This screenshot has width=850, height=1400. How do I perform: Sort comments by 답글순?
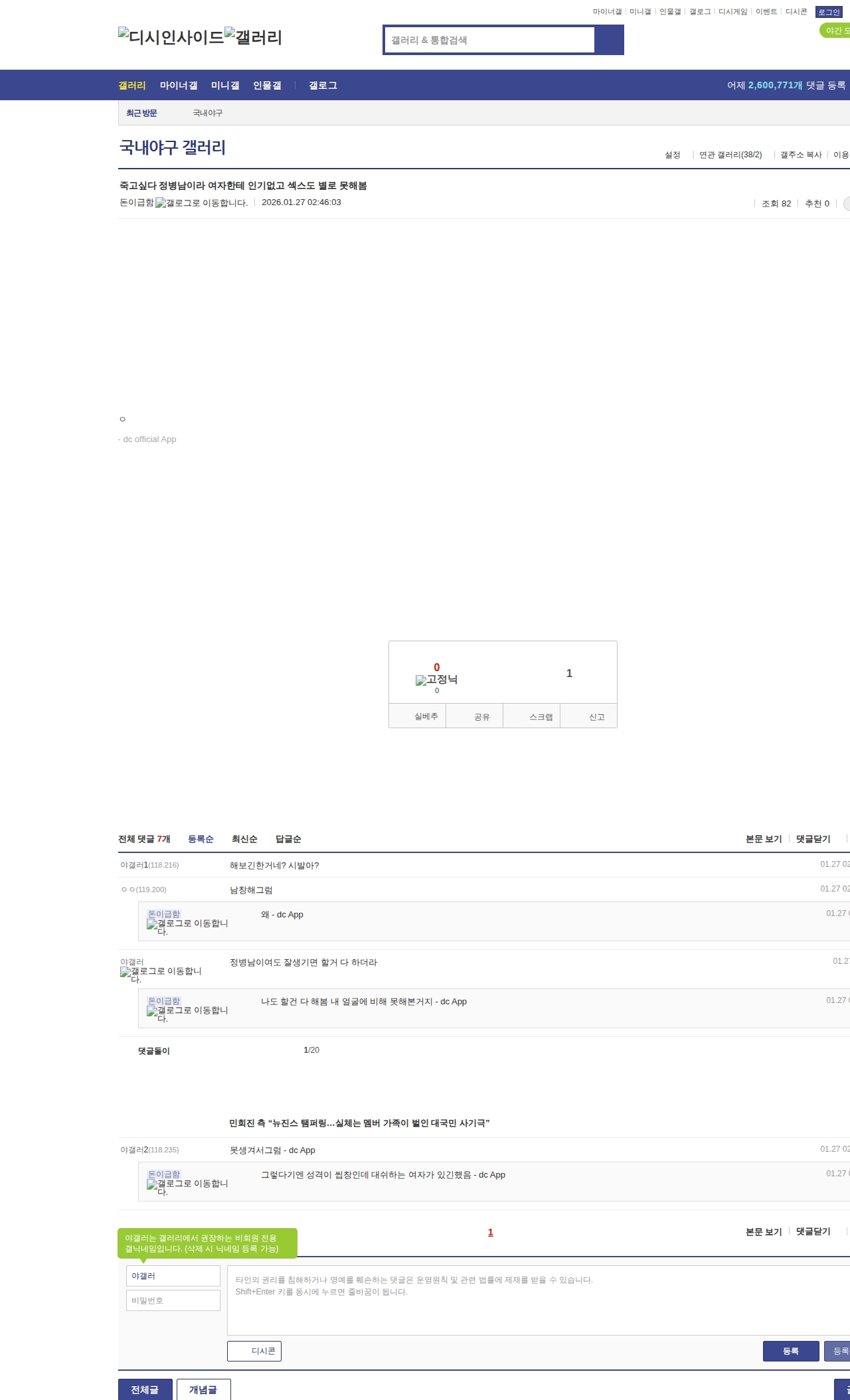(x=288, y=839)
